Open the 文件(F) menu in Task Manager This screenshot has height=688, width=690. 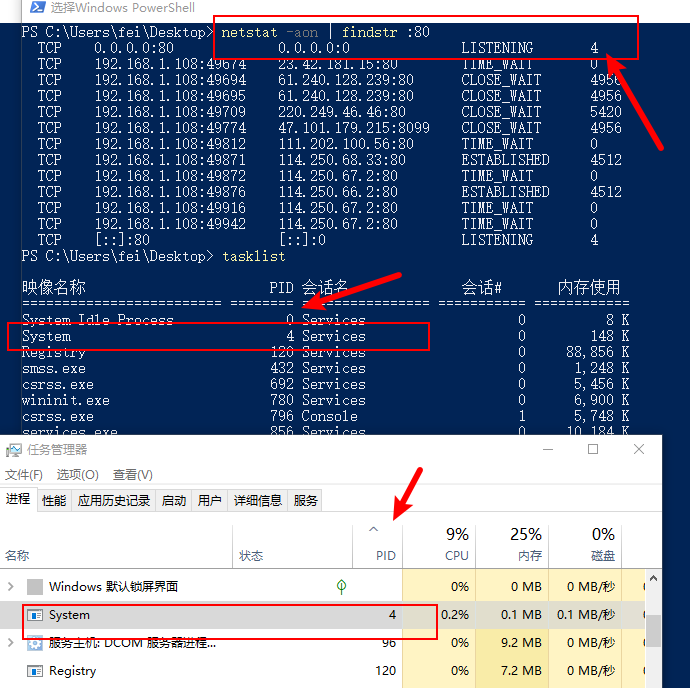pyautogui.click(x=24, y=475)
